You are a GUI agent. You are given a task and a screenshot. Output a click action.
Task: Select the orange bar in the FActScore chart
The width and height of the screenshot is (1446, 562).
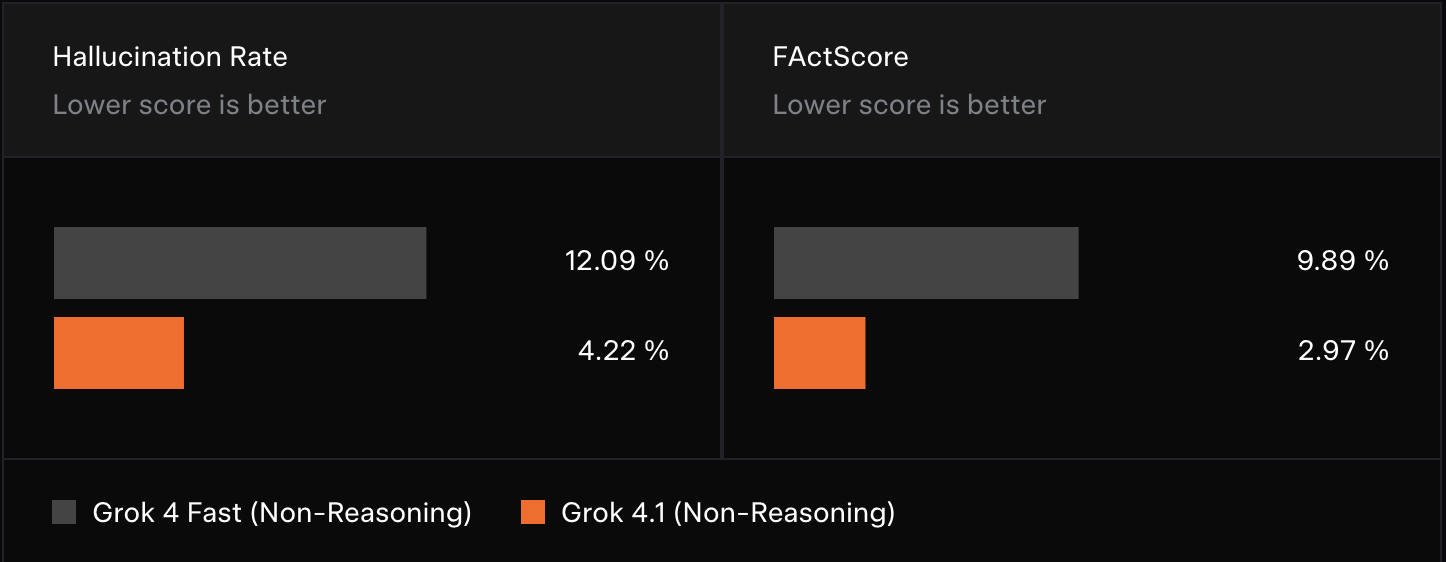coord(819,353)
